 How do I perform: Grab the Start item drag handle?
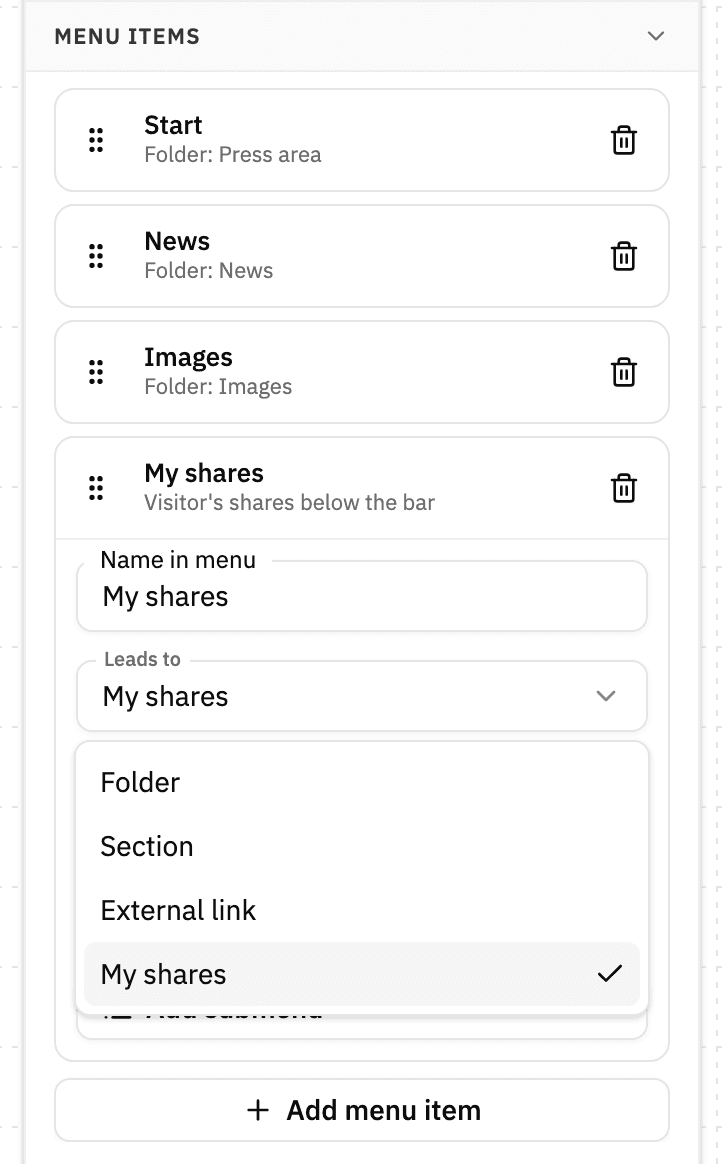96,140
